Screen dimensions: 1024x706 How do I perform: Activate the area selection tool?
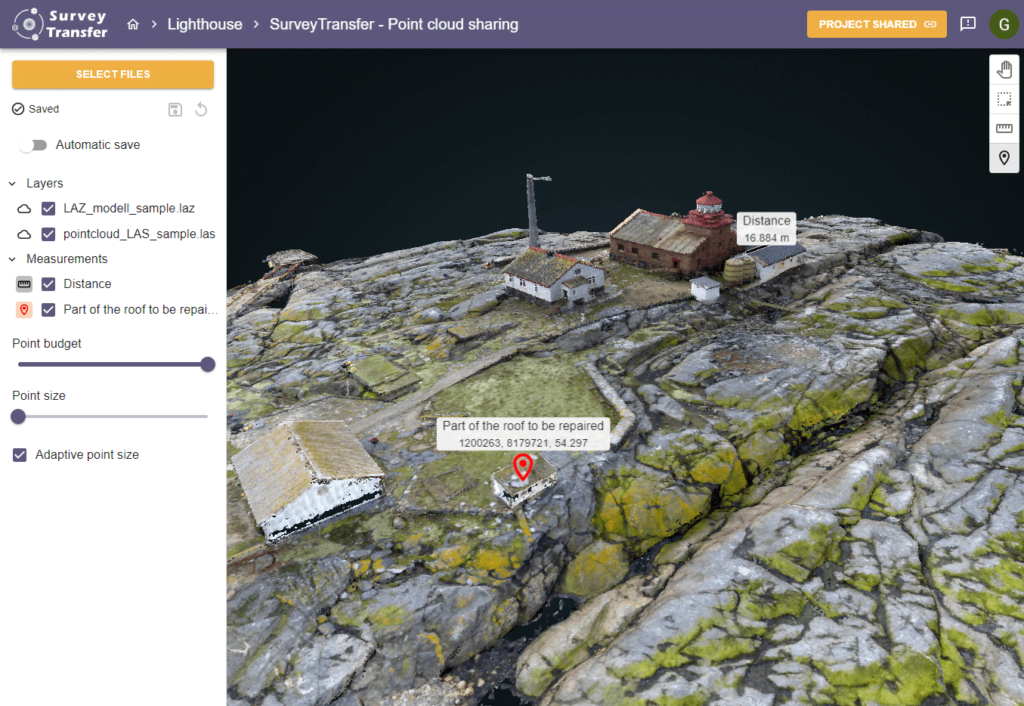(1004, 99)
